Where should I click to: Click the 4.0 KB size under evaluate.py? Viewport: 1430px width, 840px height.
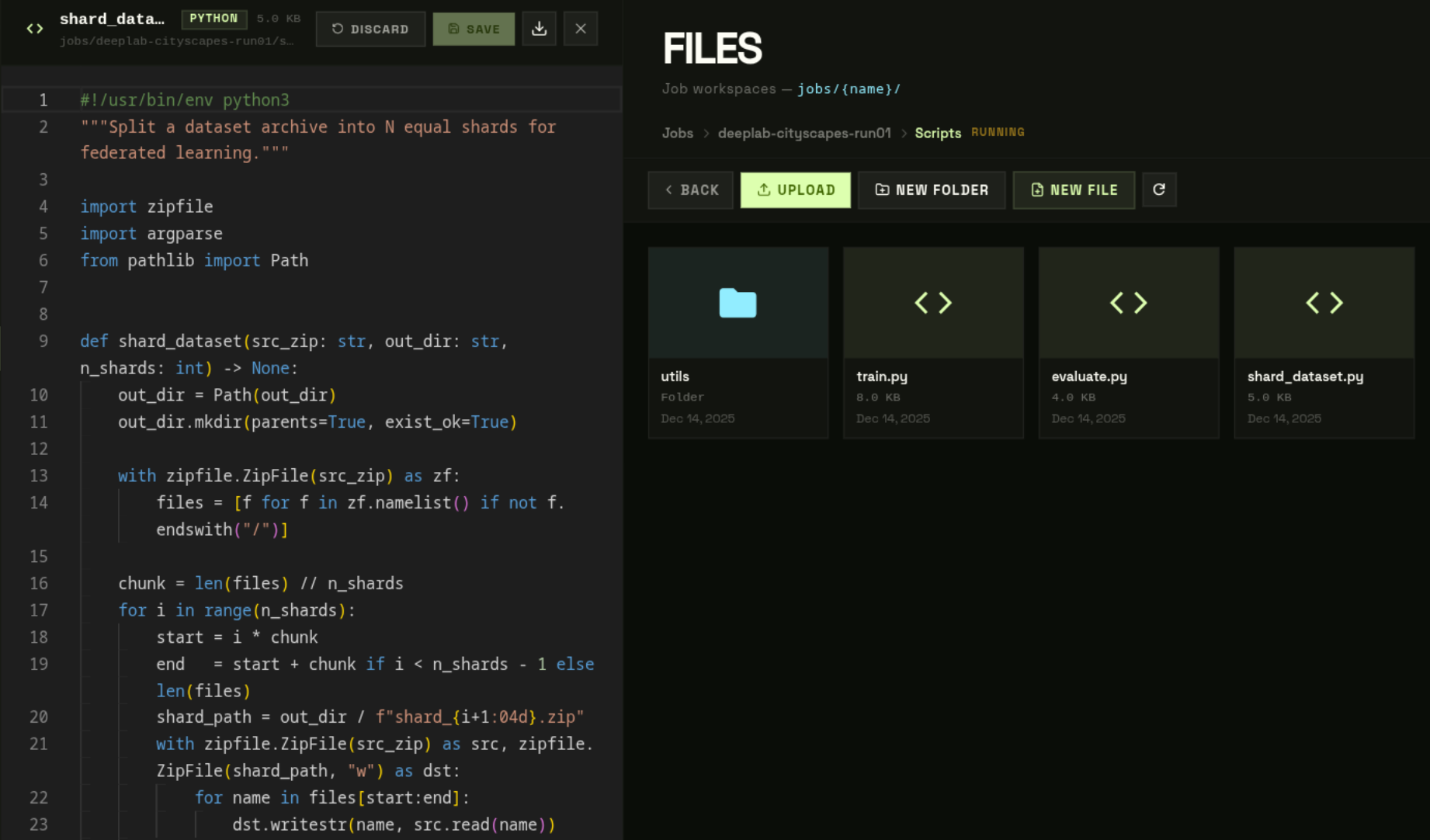pos(1074,397)
